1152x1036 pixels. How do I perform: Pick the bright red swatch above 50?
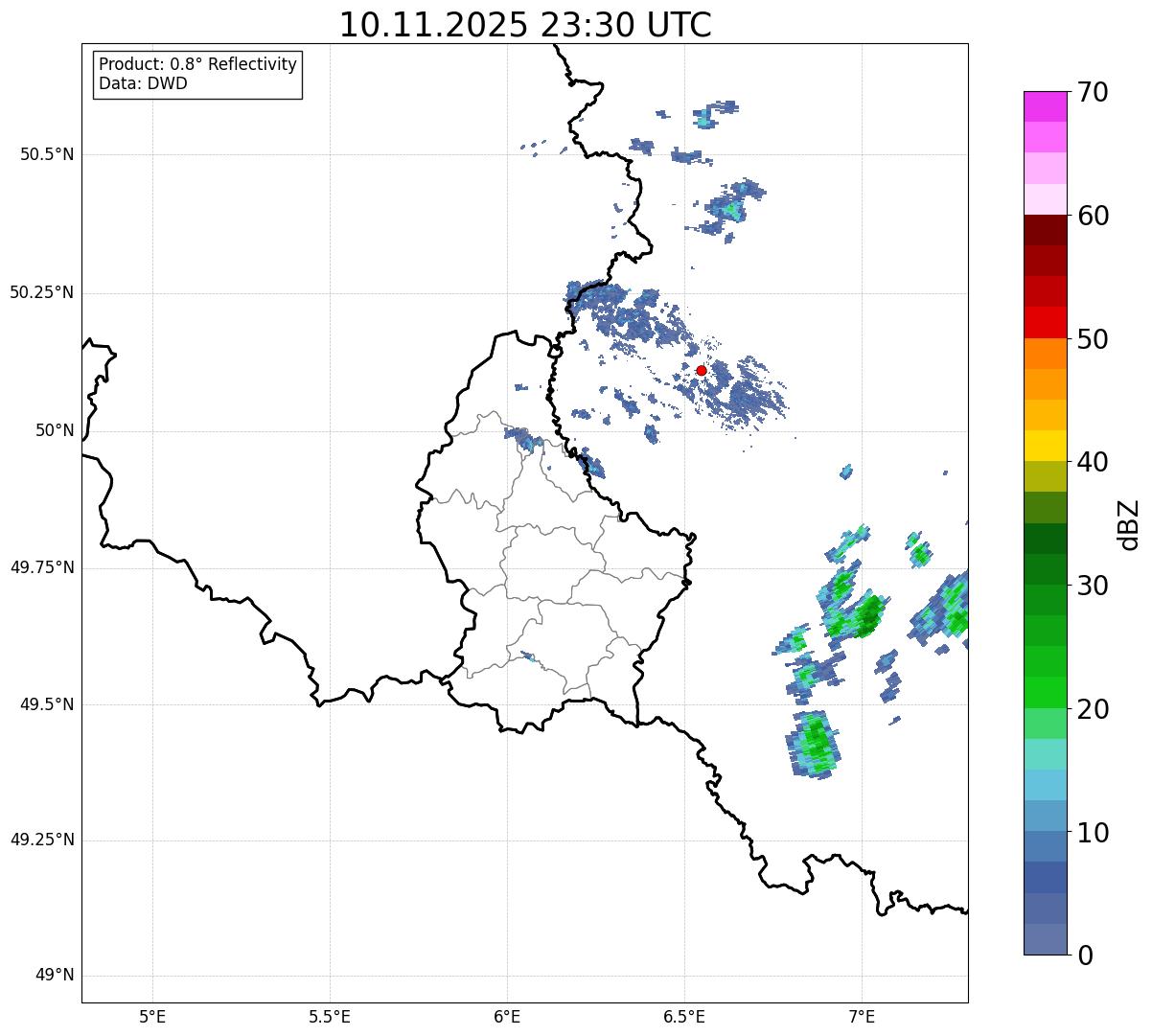1046,322
